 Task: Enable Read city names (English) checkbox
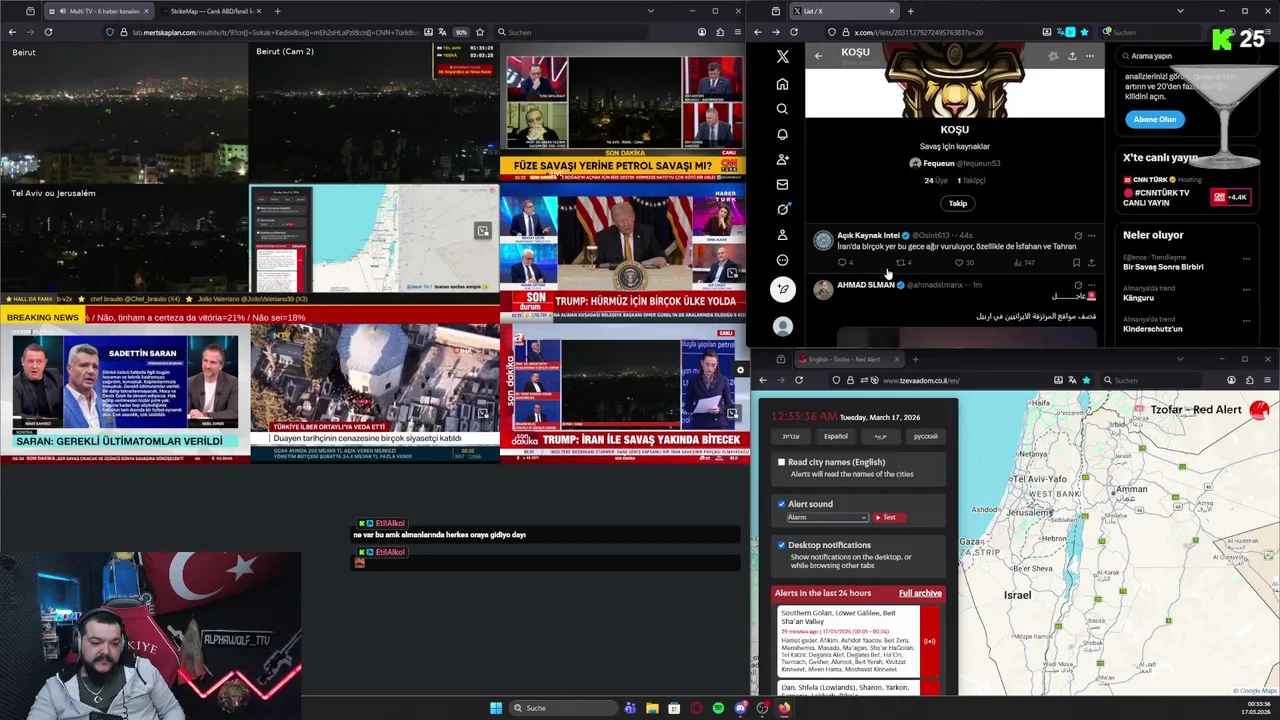pos(781,462)
